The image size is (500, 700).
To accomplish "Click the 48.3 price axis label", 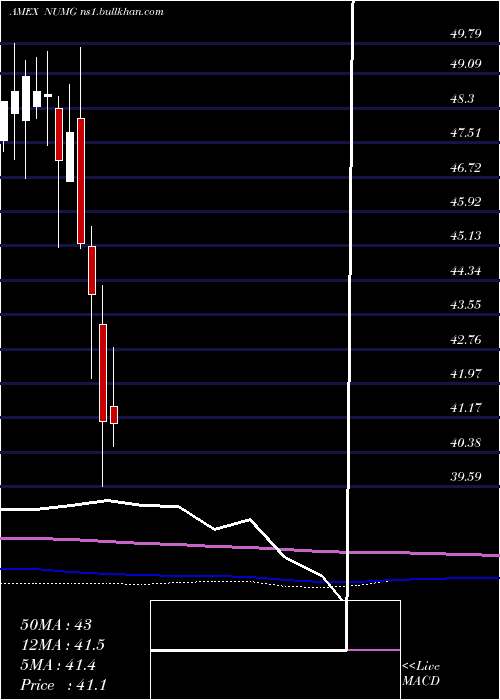I will pyautogui.click(x=462, y=99).
